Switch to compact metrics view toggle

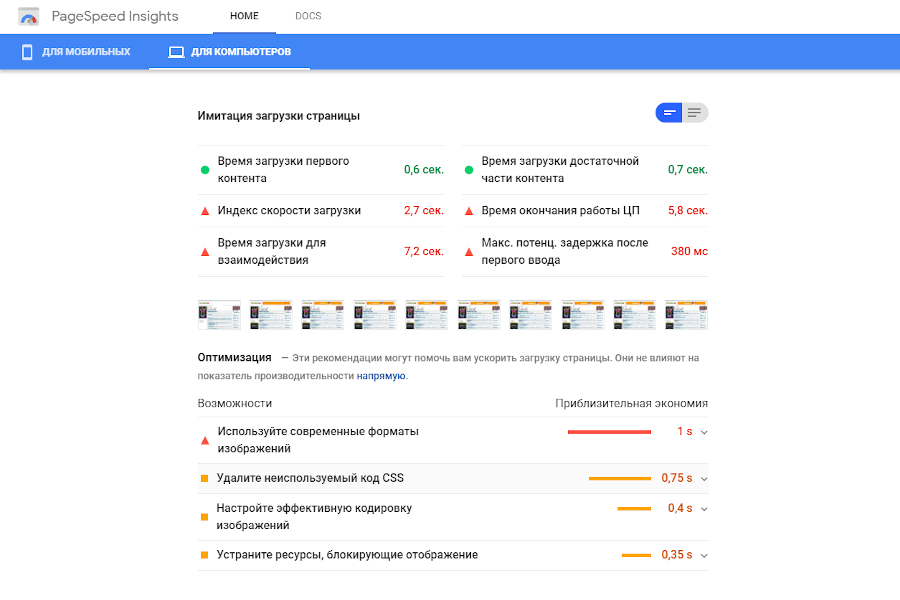[x=669, y=113]
